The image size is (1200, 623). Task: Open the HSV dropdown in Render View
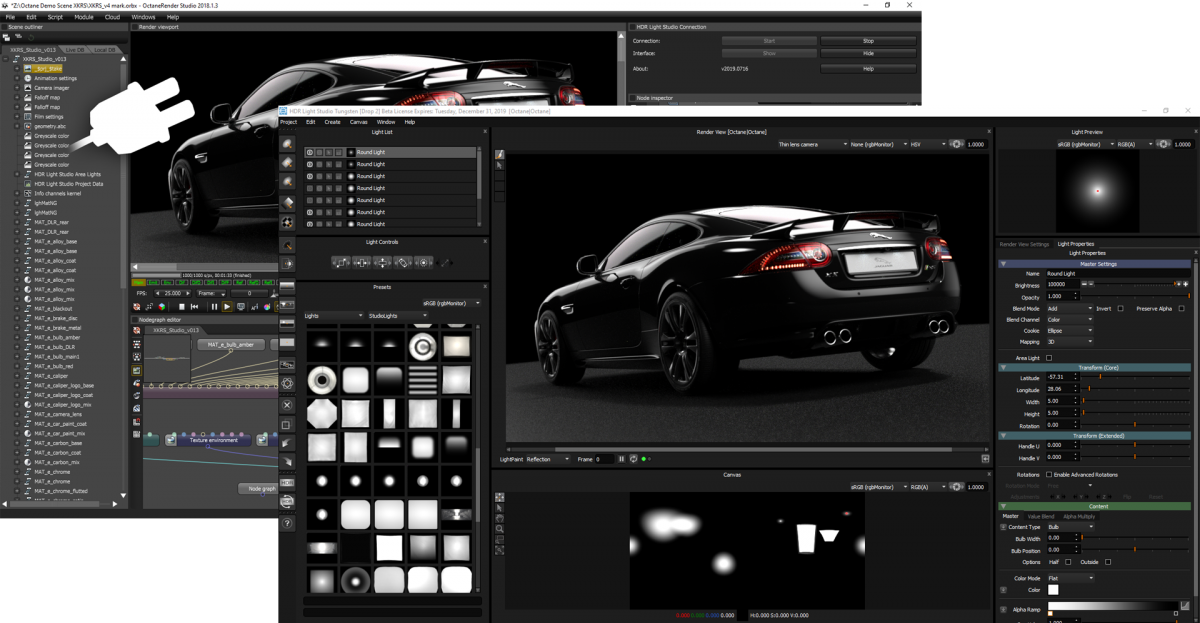[927, 144]
